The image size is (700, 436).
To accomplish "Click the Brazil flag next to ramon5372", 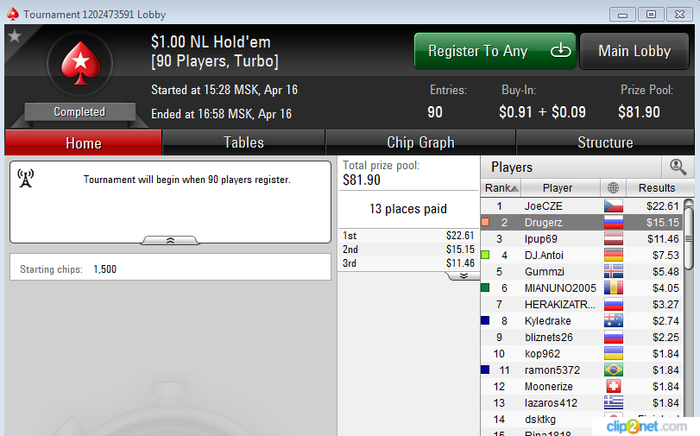I will click(x=613, y=370).
